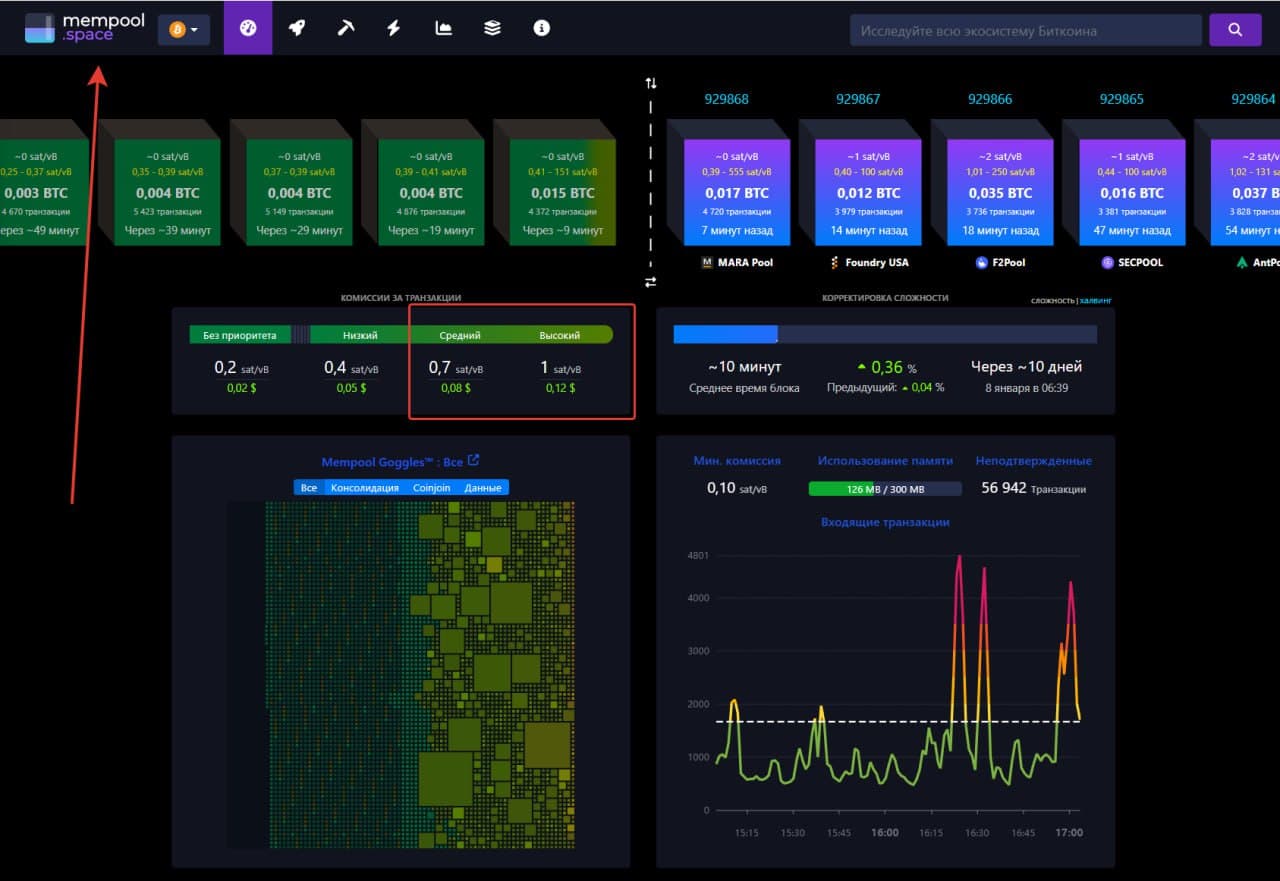The width and height of the screenshot is (1280, 881).
Task: Open the rocket accelerator icon
Action: click(x=297, y=29)
